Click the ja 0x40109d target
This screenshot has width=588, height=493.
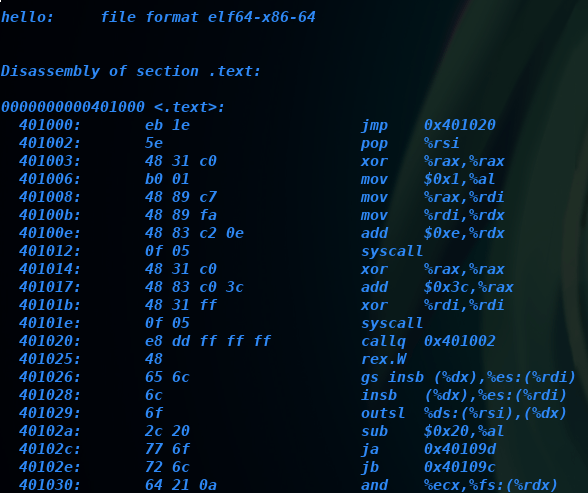(x=460, y=449)
